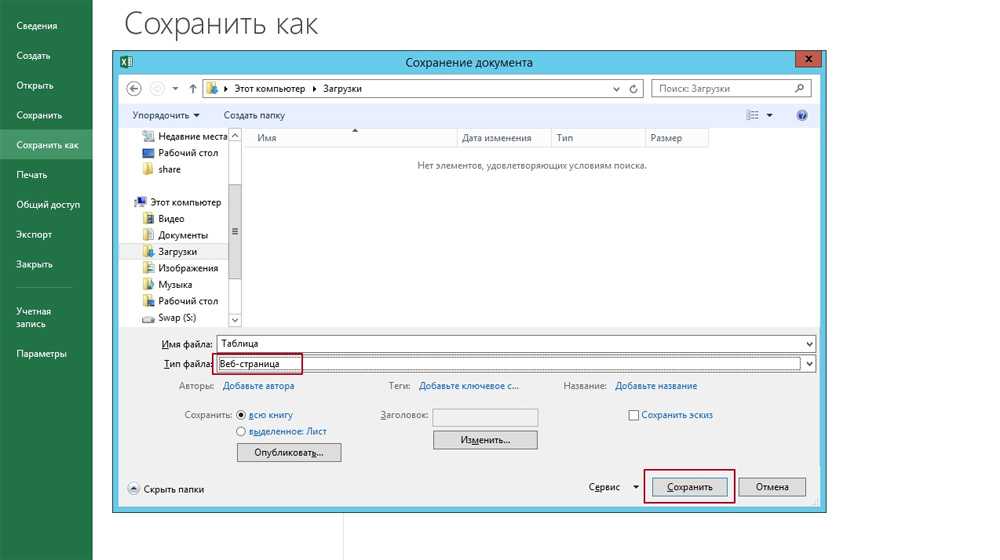This screenshot has height=560, width=1000.
Task: Open the Упорядочить dropdown menu
Action: tap(166, 116)
